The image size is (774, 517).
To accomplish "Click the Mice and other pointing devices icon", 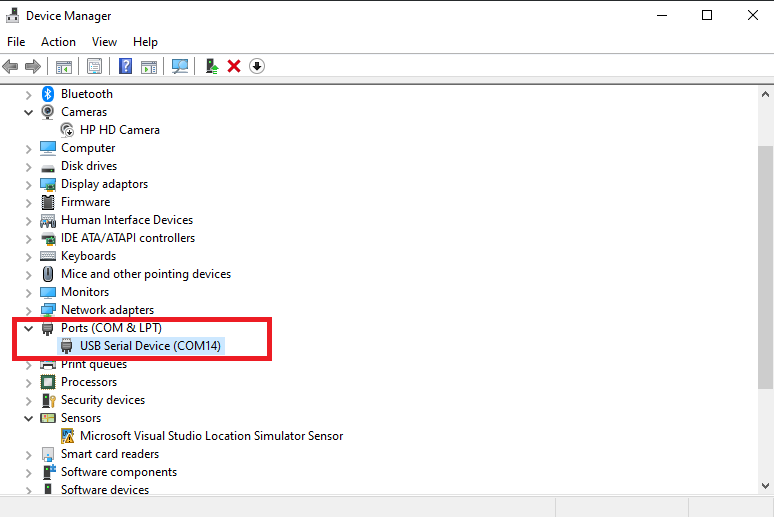I will pyautogui.click(x=48, y=274).
